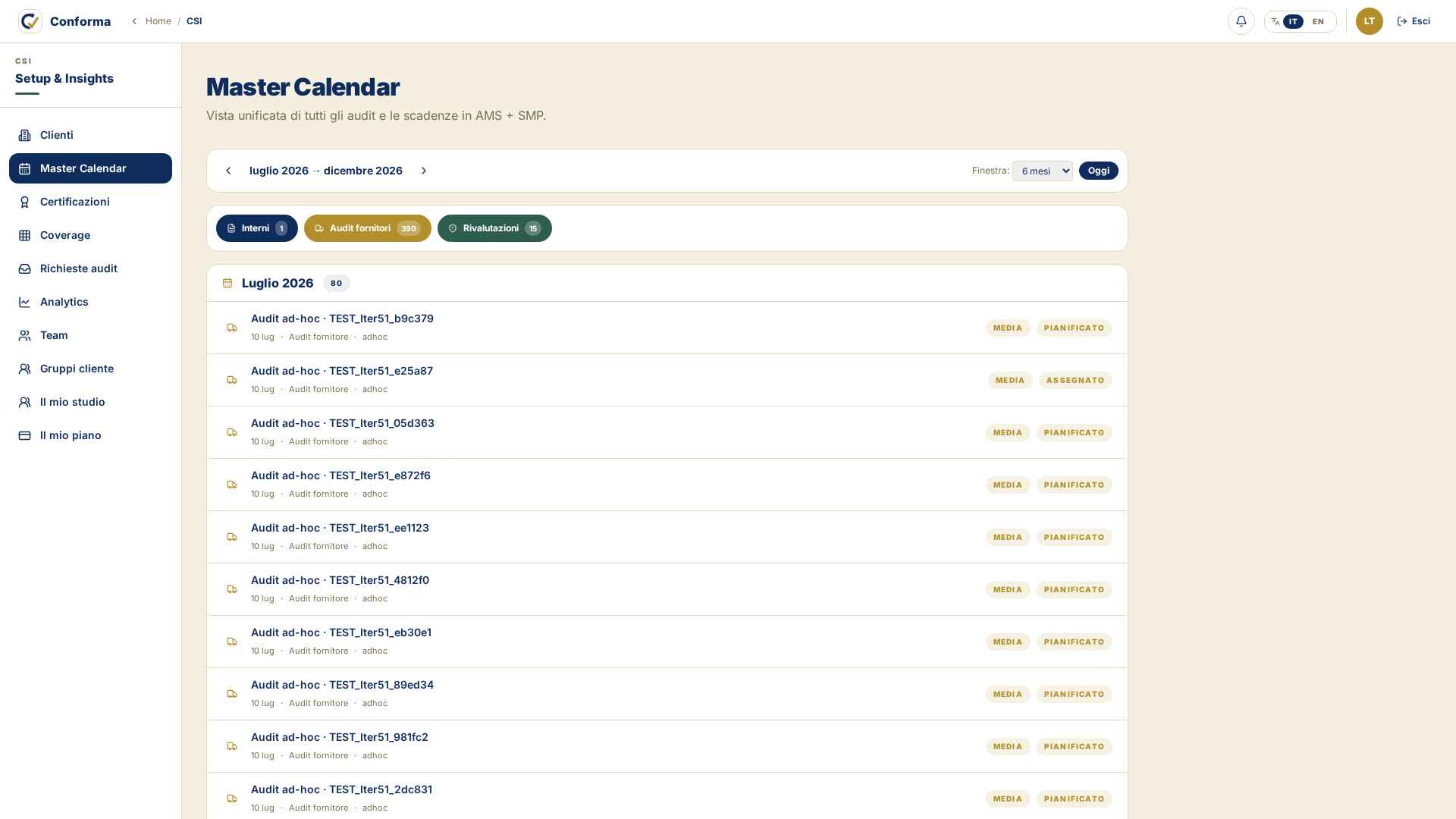Click truck icon of TEST_Iter51_eb30e1 row

232,642
